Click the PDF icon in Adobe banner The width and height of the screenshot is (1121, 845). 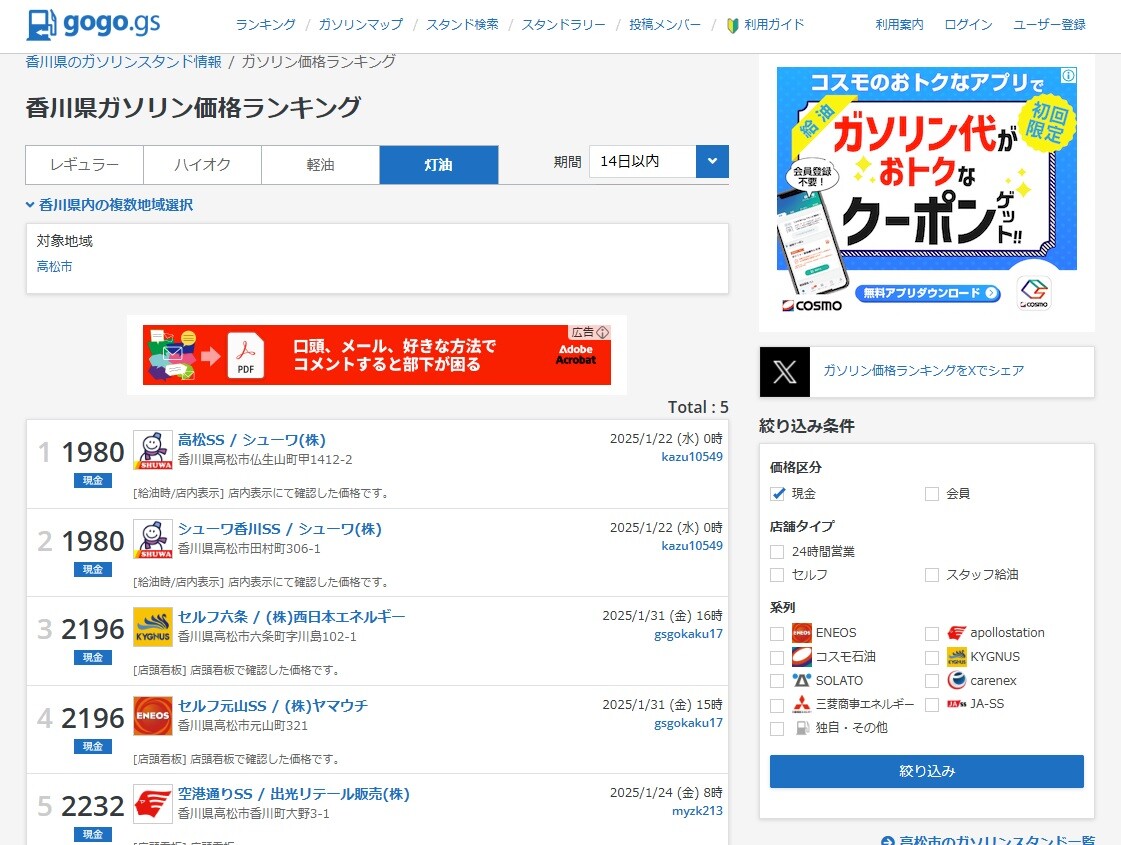click(x=245, y=355)
